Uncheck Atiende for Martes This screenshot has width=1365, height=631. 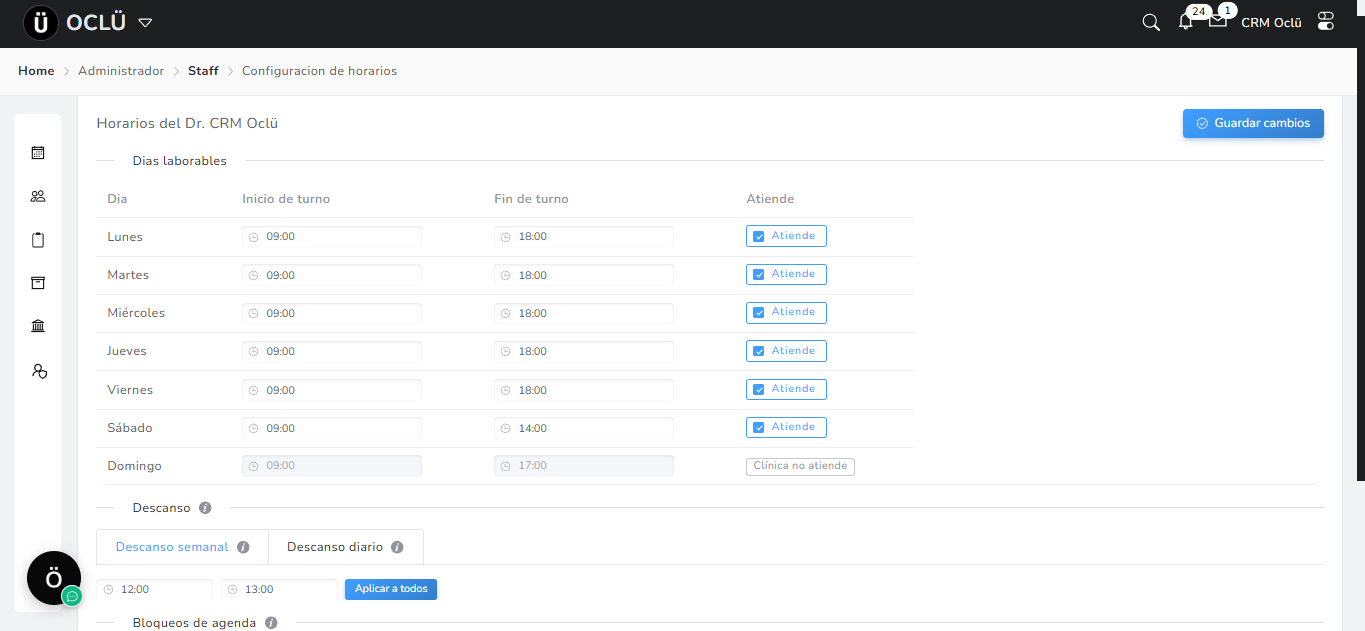(759, 275)
